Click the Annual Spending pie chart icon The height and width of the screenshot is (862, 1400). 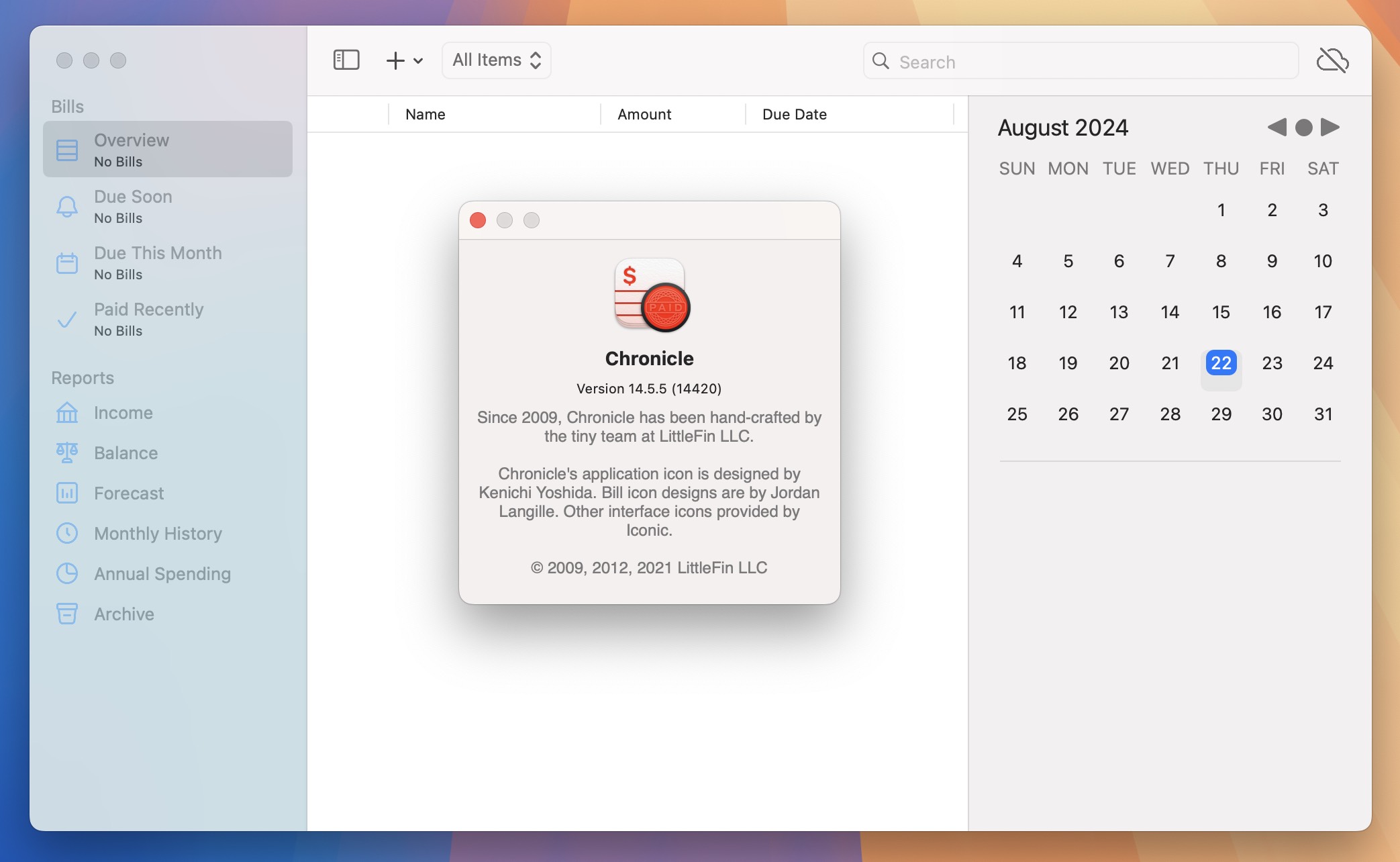click(x=67, y=573)
